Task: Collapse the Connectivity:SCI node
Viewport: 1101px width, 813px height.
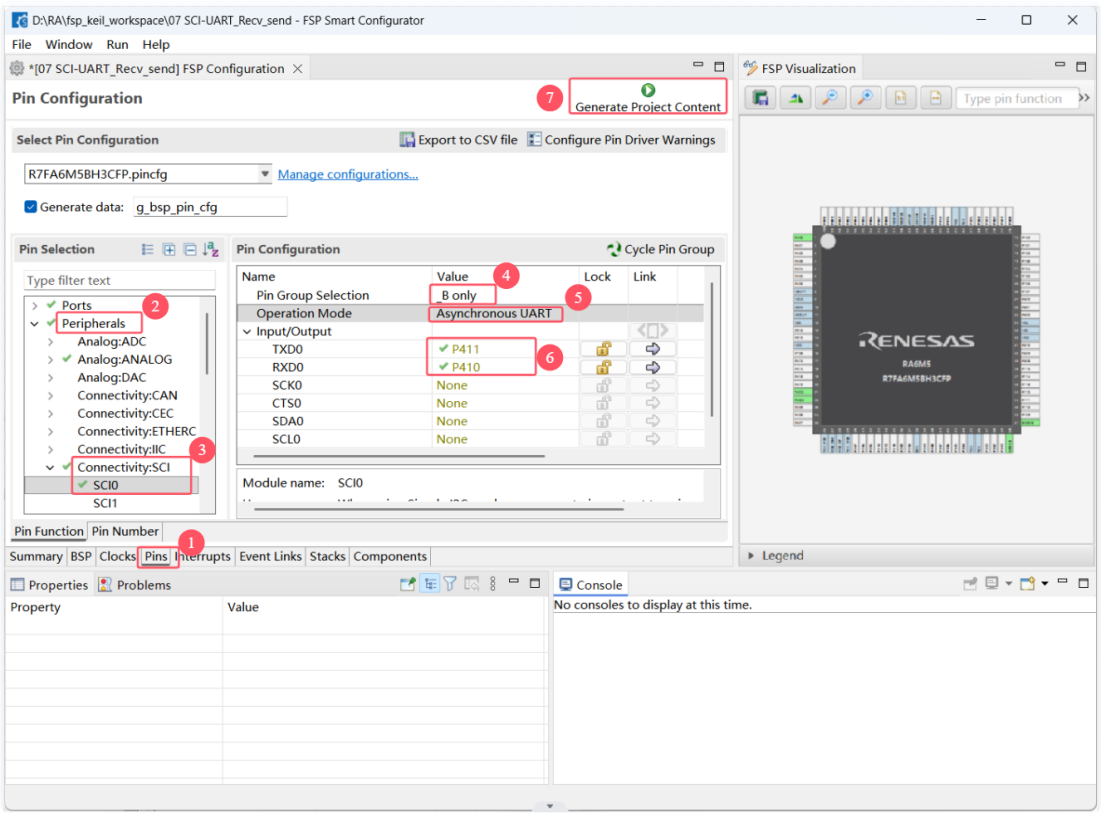Action: (x=51, y=468)
